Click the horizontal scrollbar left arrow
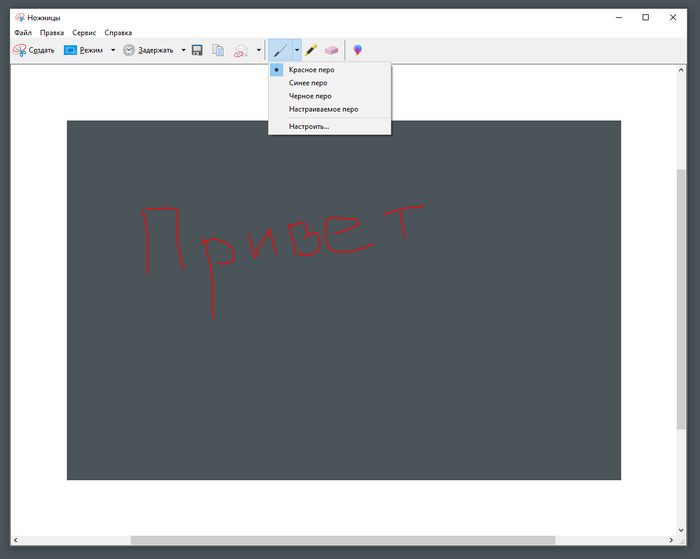This screenshot has width=700, height=559. [x=16, y=540]
